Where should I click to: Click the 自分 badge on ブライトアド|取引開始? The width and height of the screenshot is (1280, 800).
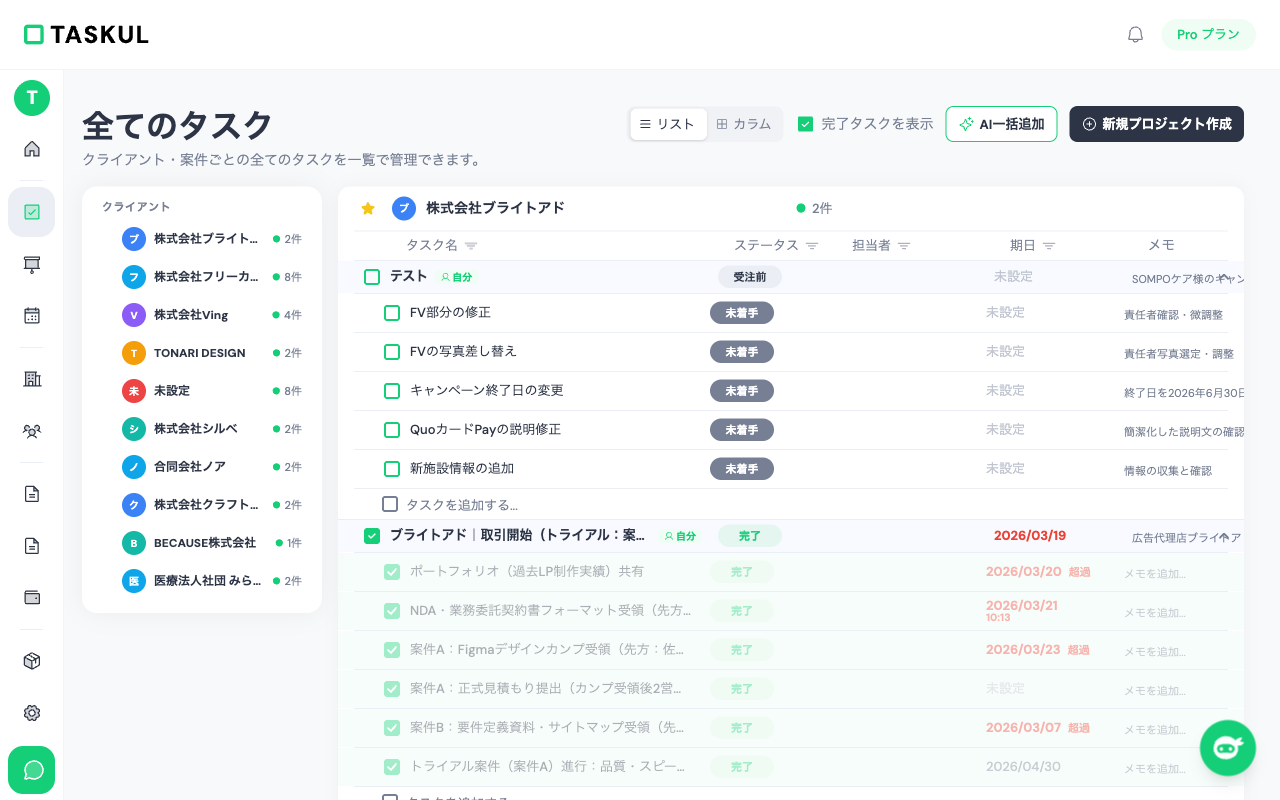click(x=680, y=536)
